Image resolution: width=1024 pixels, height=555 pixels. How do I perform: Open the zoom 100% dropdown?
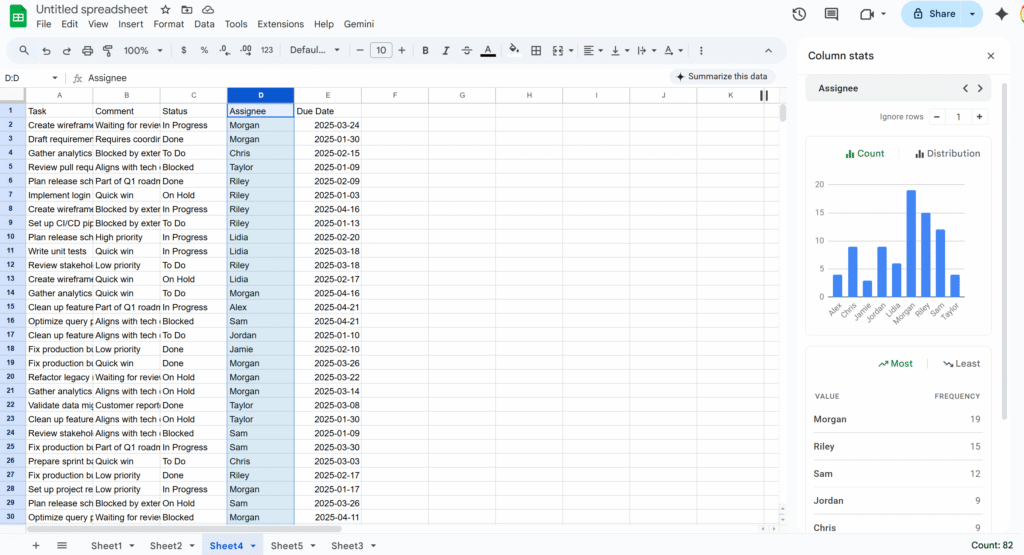[x=143, y=50]
